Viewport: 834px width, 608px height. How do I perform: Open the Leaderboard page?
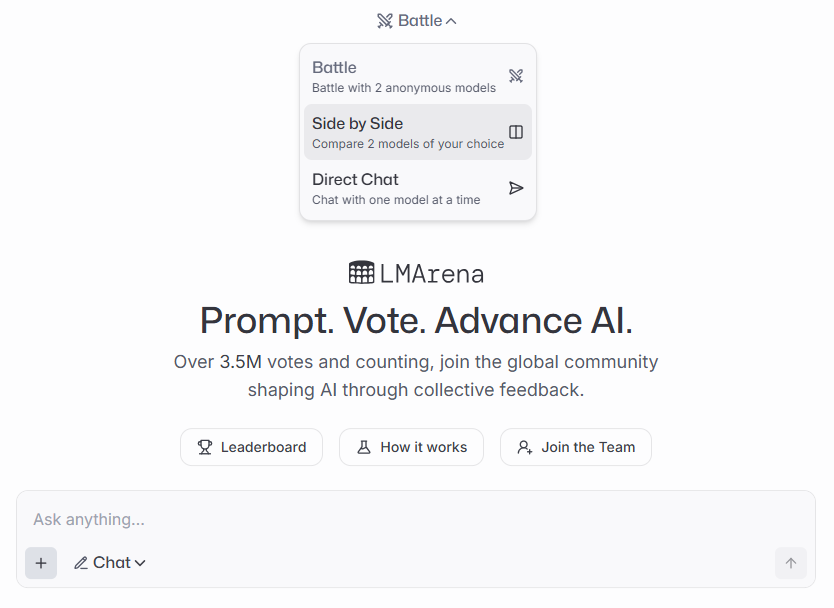(x=251, y=447)
